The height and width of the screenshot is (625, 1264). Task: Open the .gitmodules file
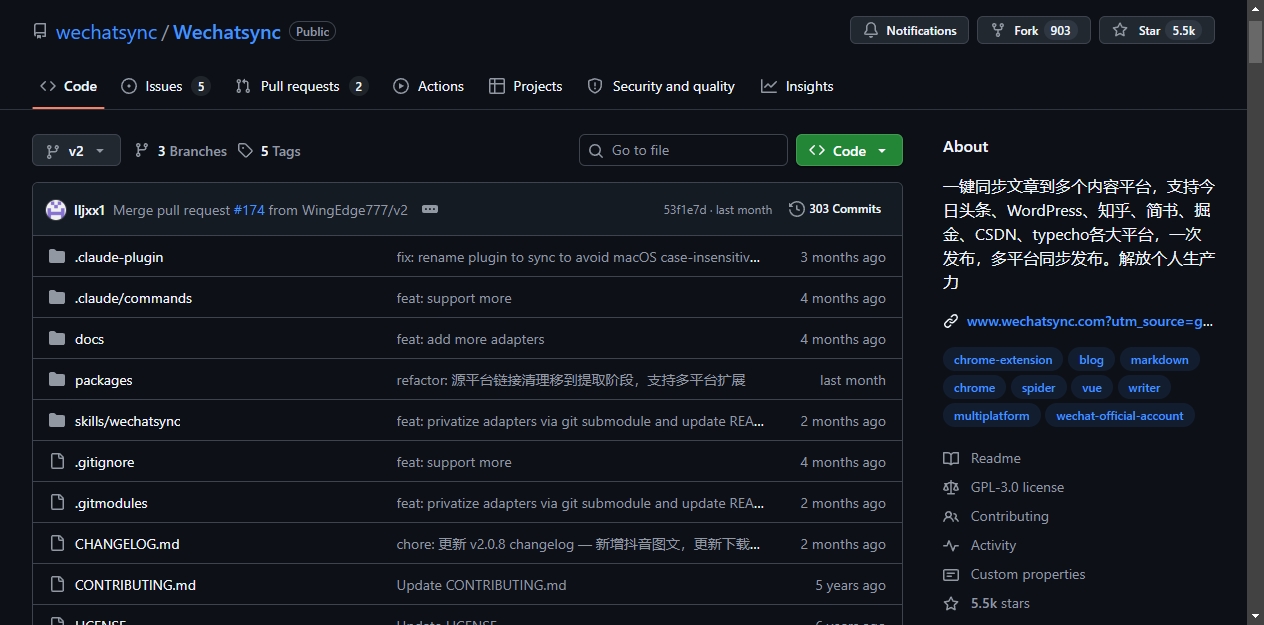pyautogui.click(x=111, y=503)
